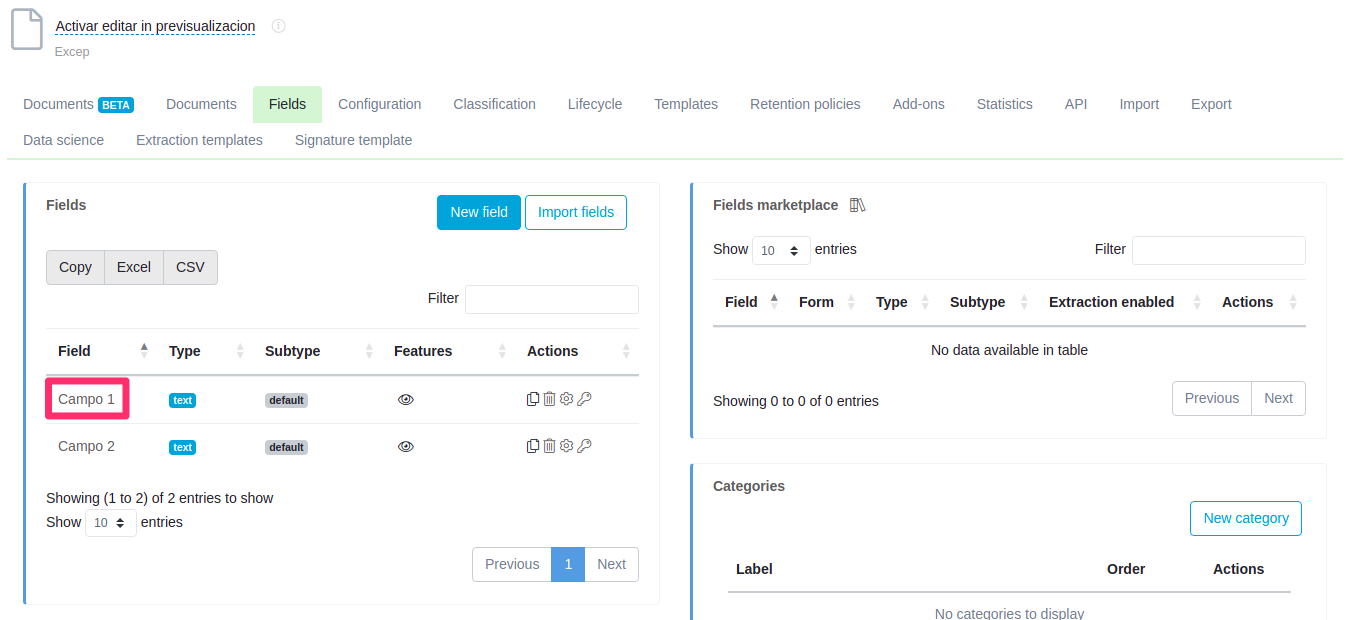Open the settings gear for Campo 2
This screenshot has width=1352, height=620.
coord(566,446)
